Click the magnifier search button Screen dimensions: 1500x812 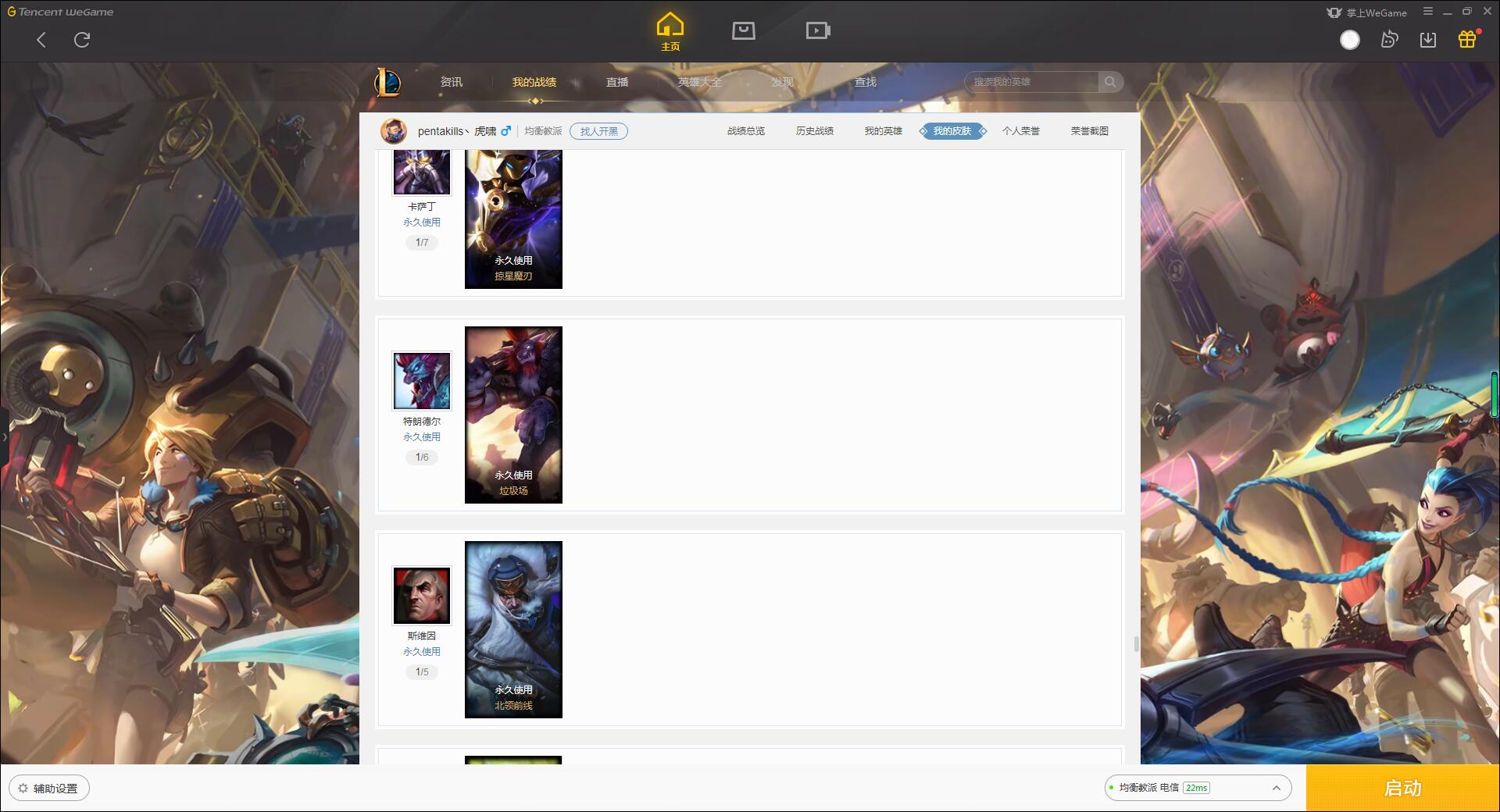click(x=1110, y=82)
